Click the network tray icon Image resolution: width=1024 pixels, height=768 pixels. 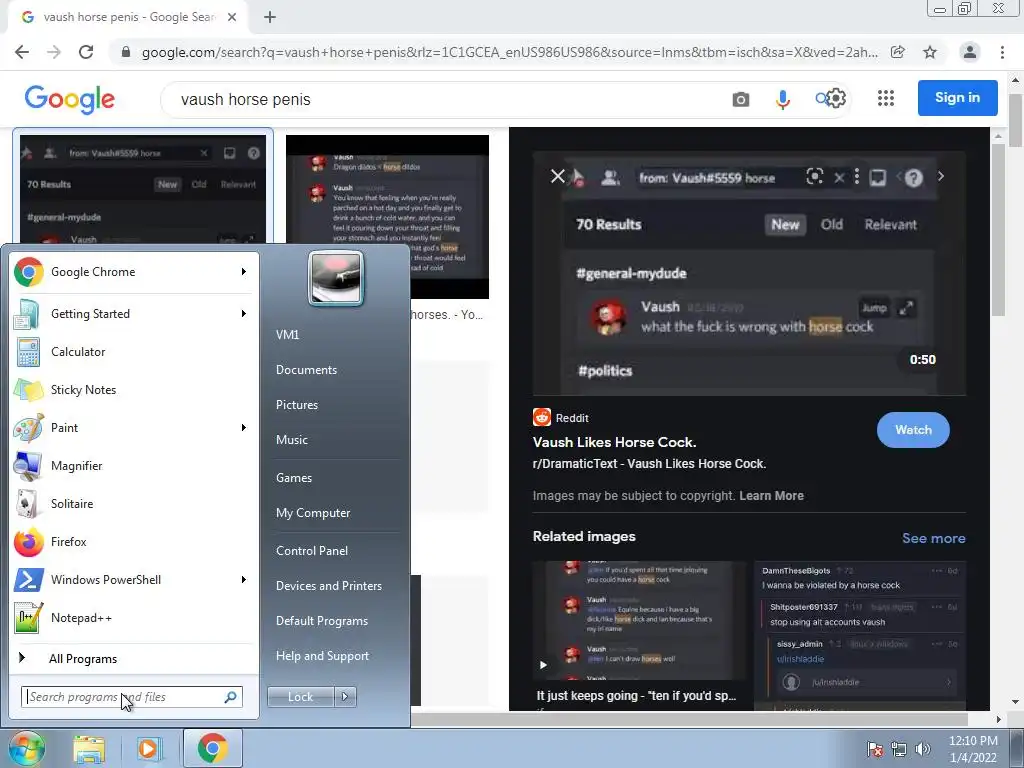[x=899, y=749]
